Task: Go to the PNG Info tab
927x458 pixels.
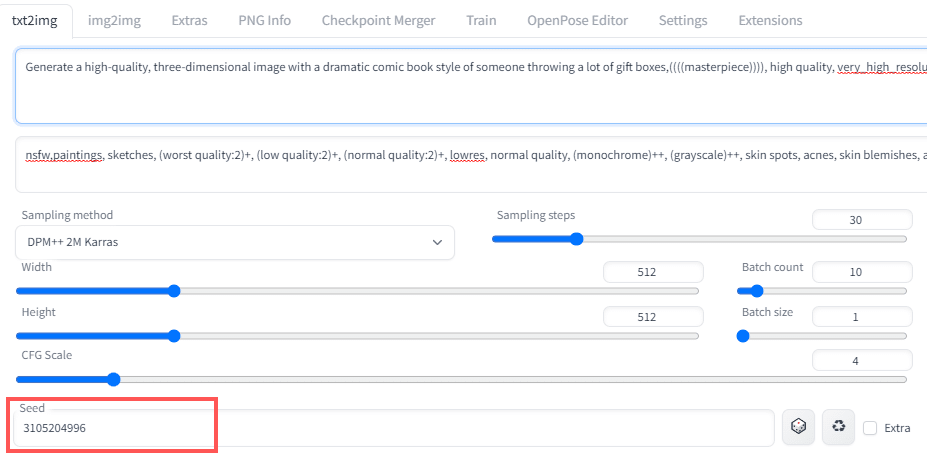Action: click(264, 21)
